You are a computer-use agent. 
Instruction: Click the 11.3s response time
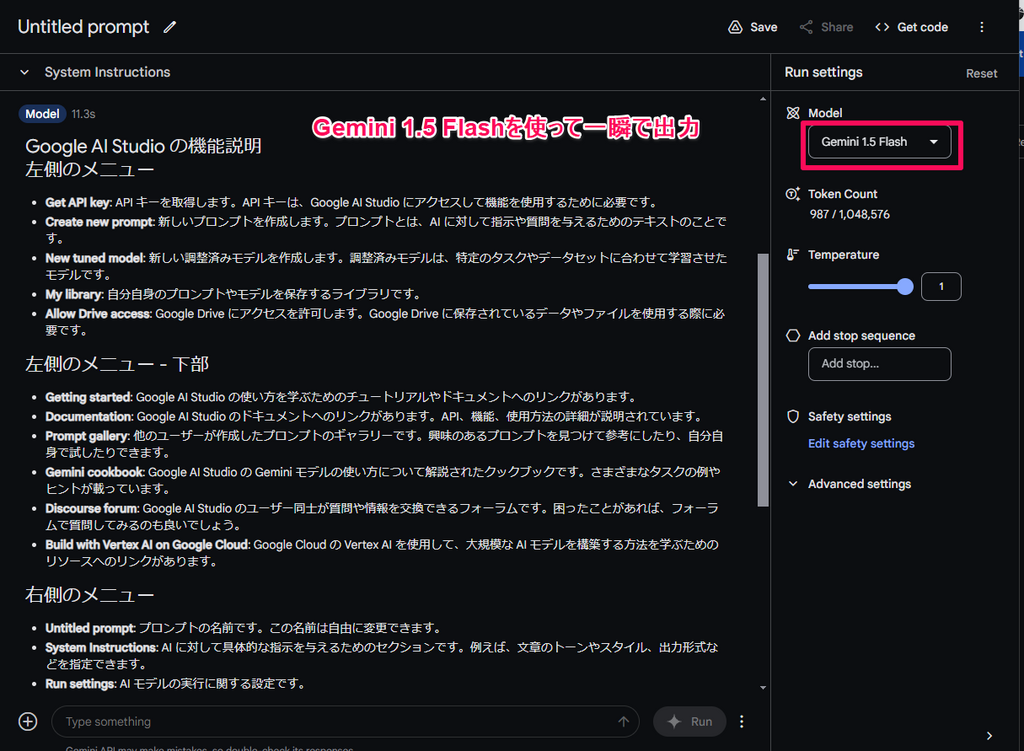(x=84, y=114)
